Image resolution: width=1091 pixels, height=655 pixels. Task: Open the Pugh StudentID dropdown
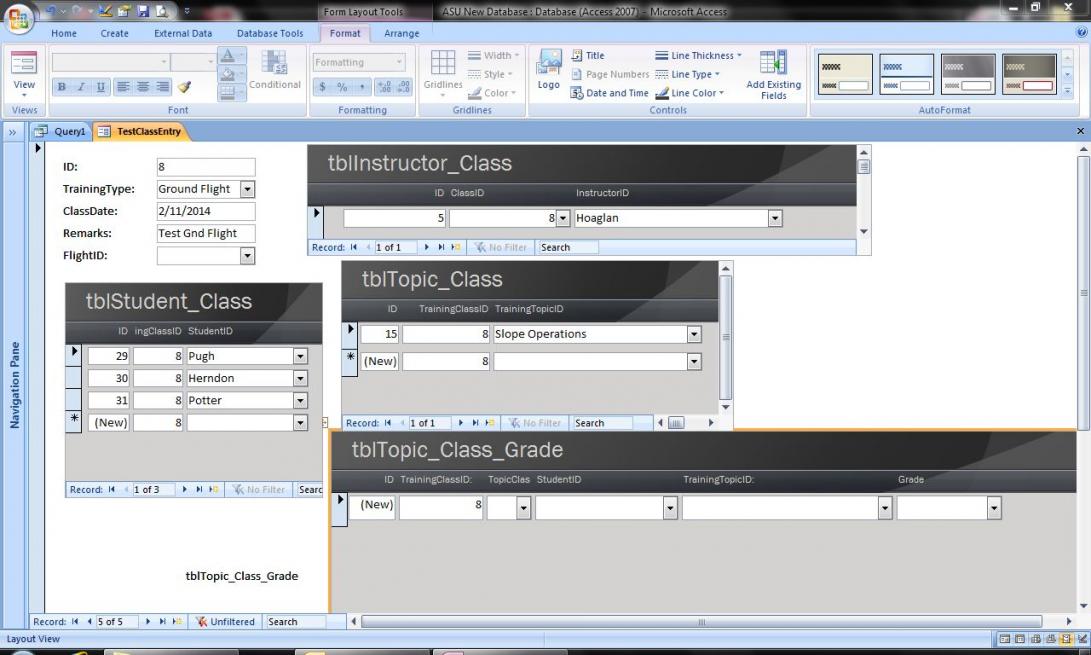[300, 356]
